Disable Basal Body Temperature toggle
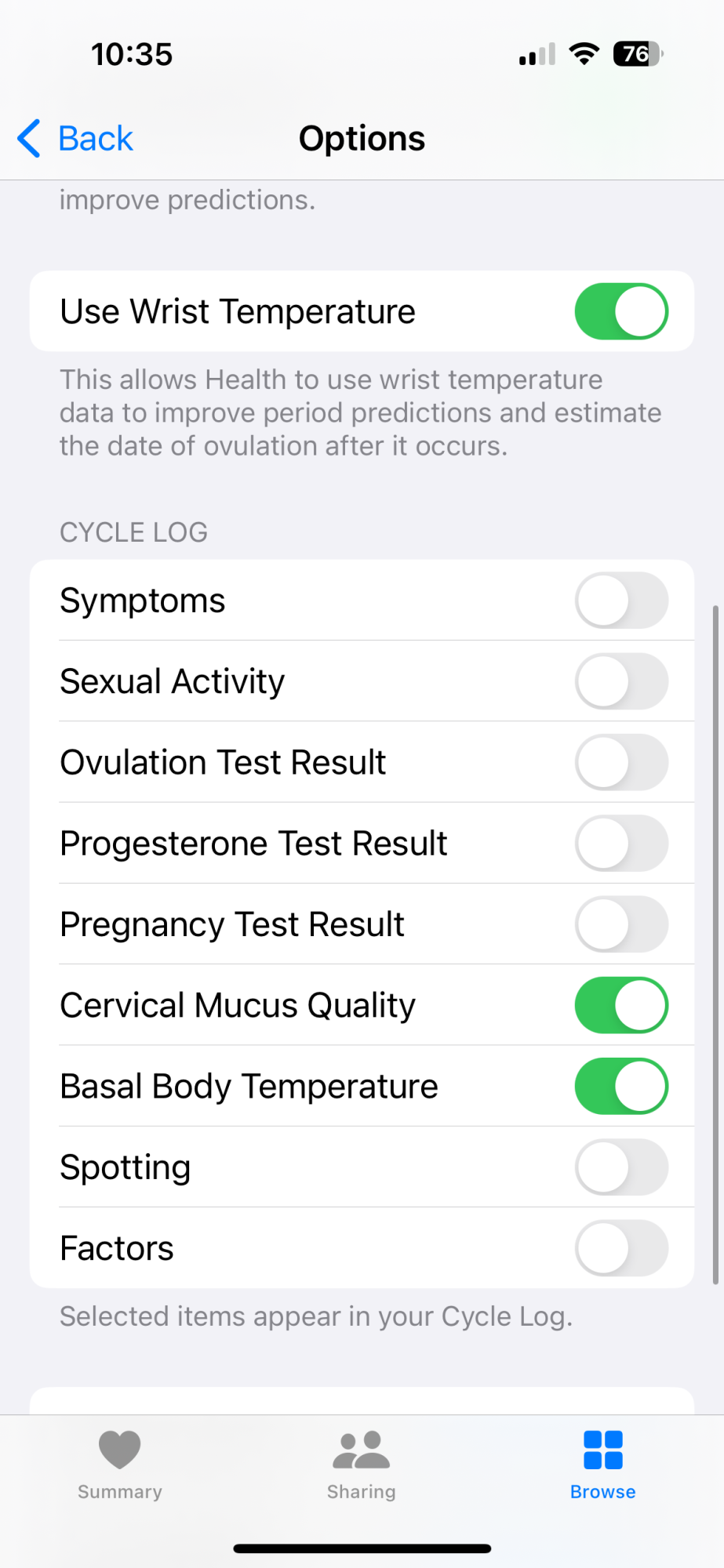 (621, 1087)
